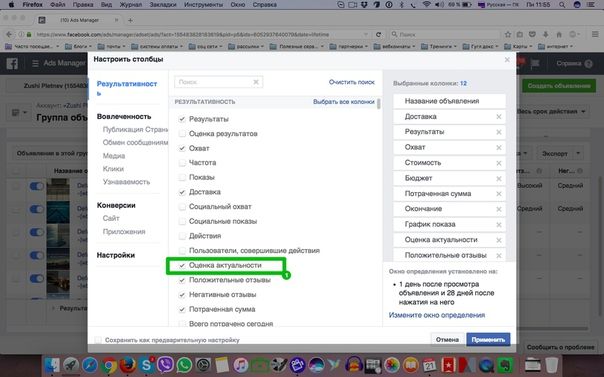The width and height of the screenshot is (604, 377).
Task: Open the Инструменты menu
Action: (203, 5)
